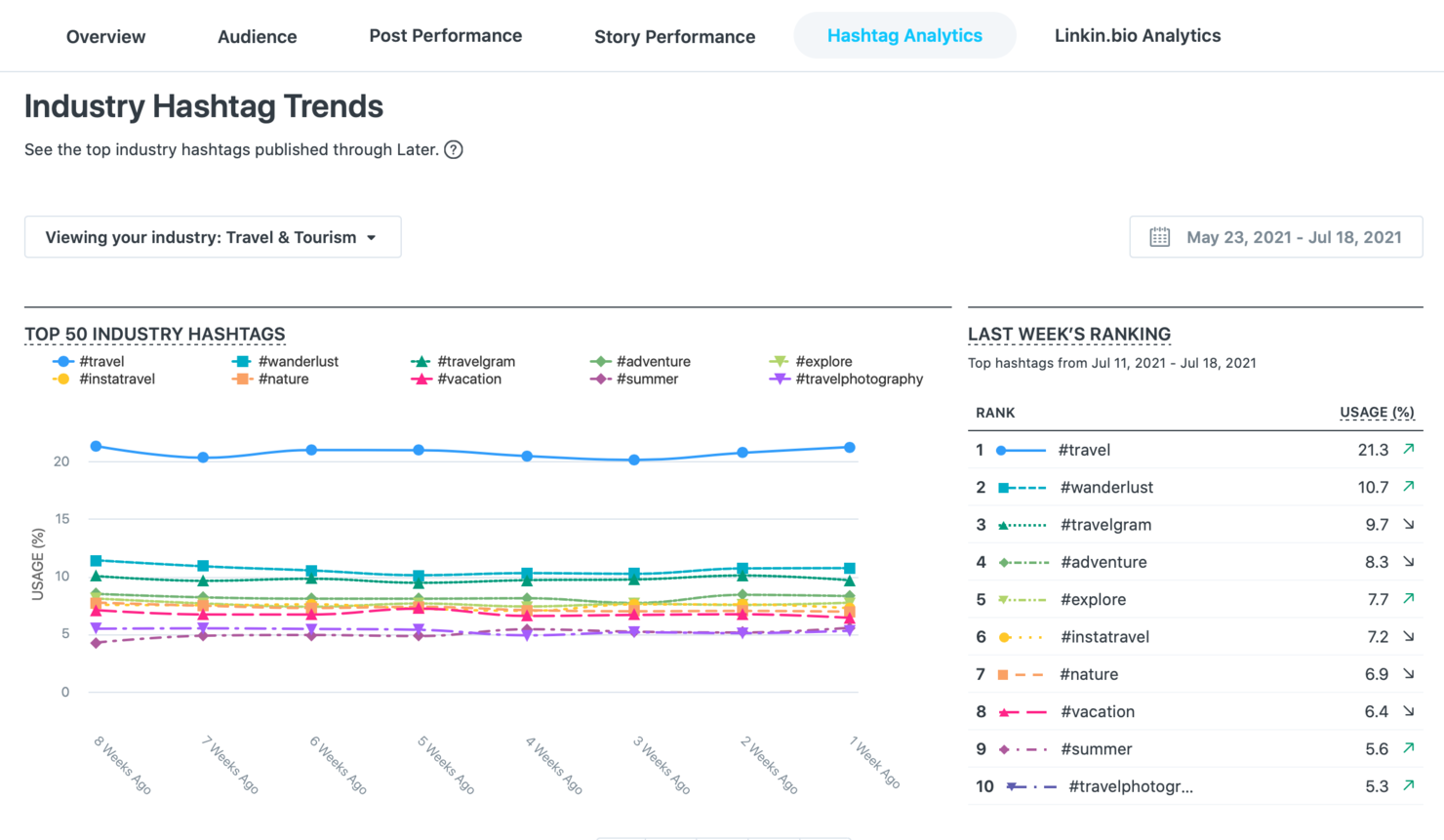Click the #travel data point at 1 Week Ago
The image size is (1444, 840).
pyautogui.click(x=850, y=447)
